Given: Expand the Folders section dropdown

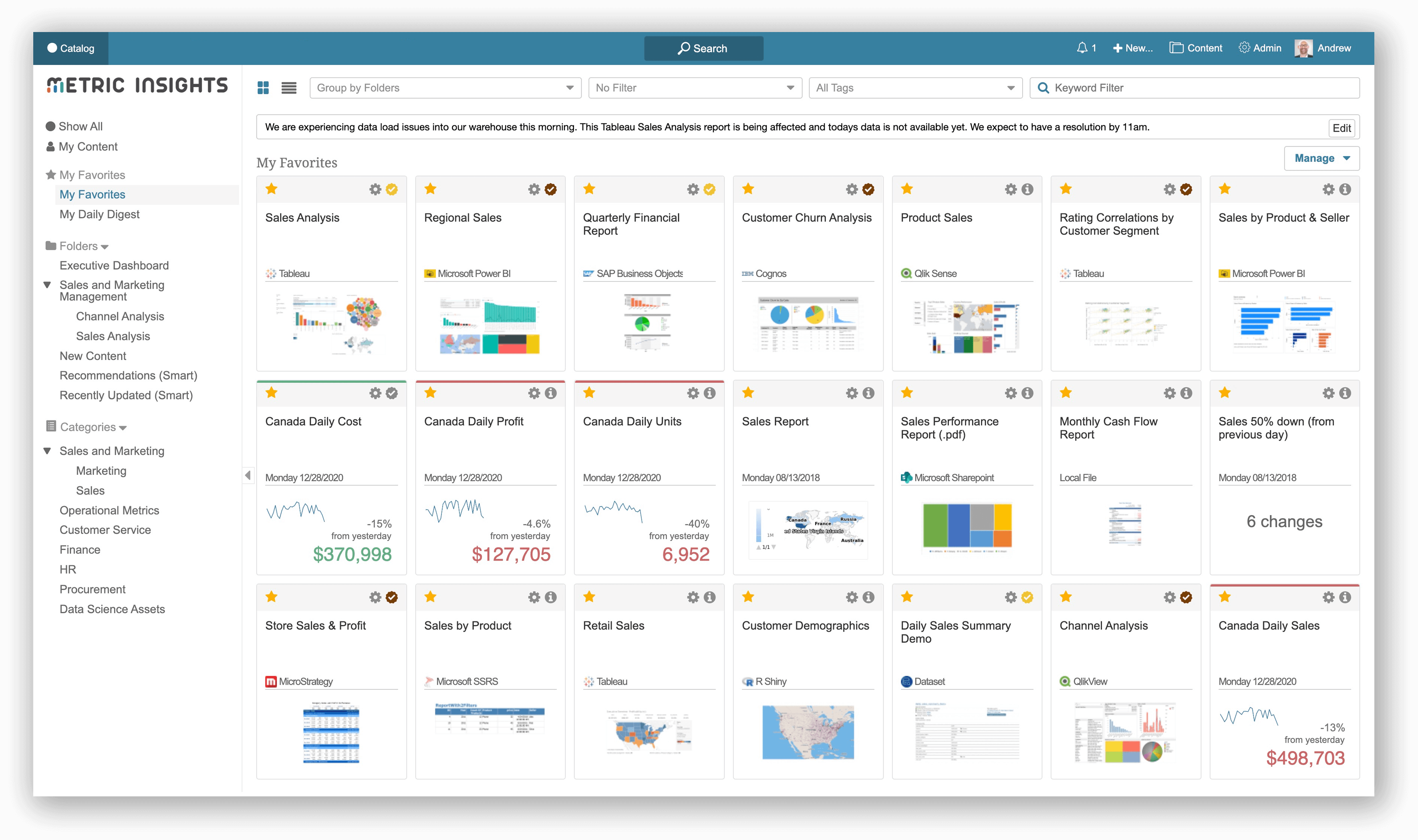Looking at the screenshot, I should coord(104,247).
